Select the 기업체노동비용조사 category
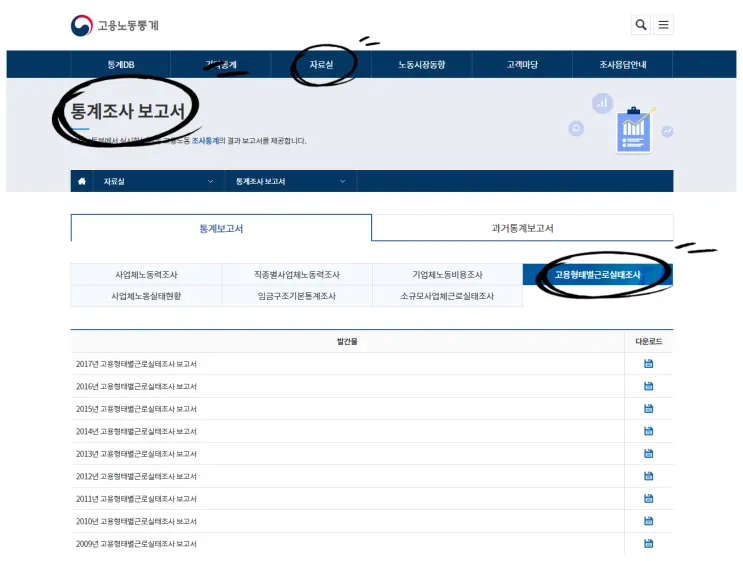Viewport: 743px width, 561px height. click(x=447, y=274)
